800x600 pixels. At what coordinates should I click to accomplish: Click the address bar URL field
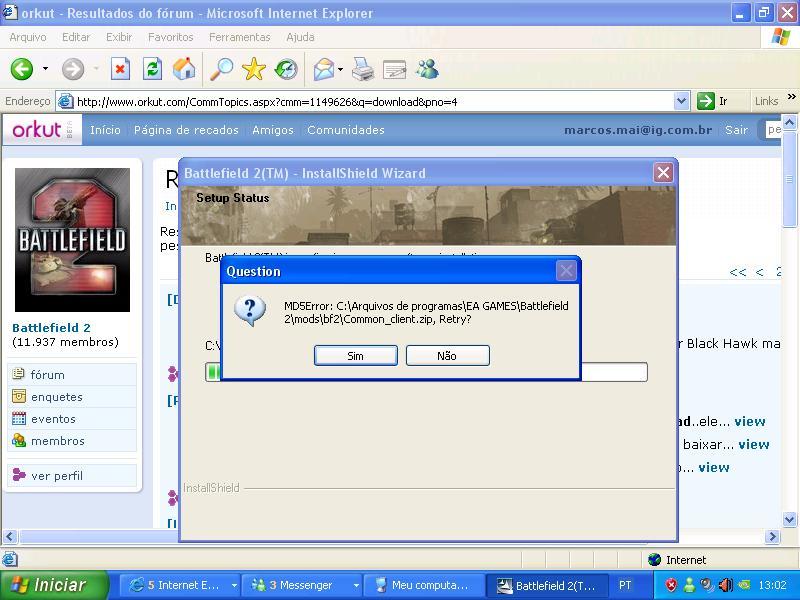(373, 102)
